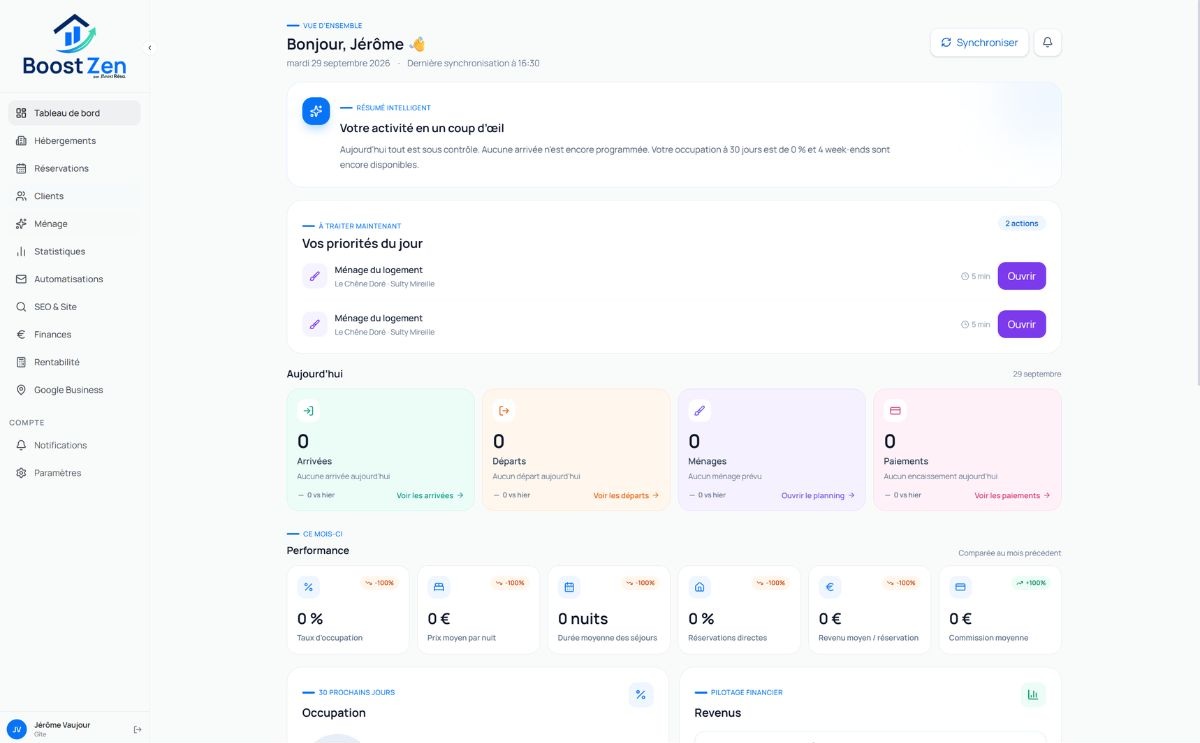Click the logout icon next to Jérôme Vaujour
The width and height of the screenshot is (1200, 743).
point(138,729)
